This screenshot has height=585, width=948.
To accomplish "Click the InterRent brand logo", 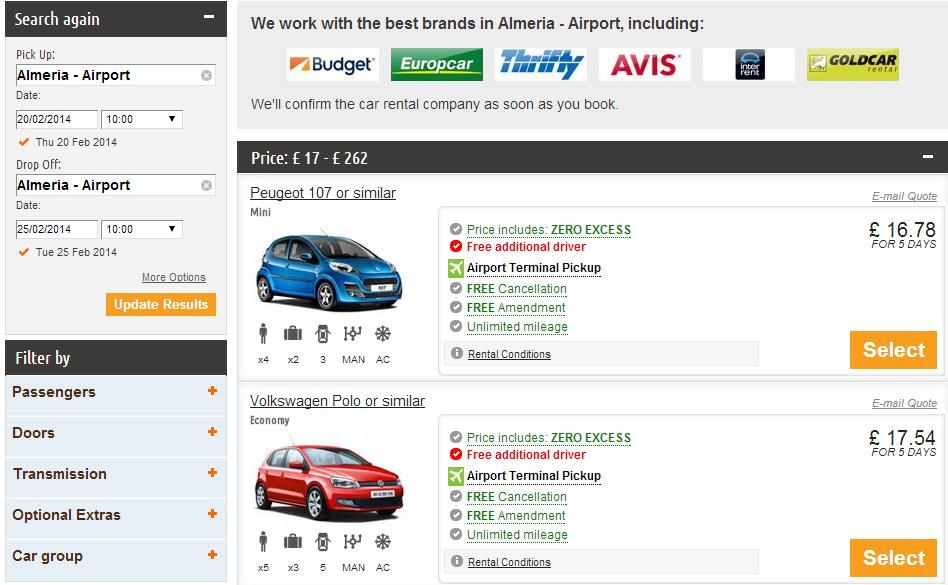I will click(x=749, y=64).
